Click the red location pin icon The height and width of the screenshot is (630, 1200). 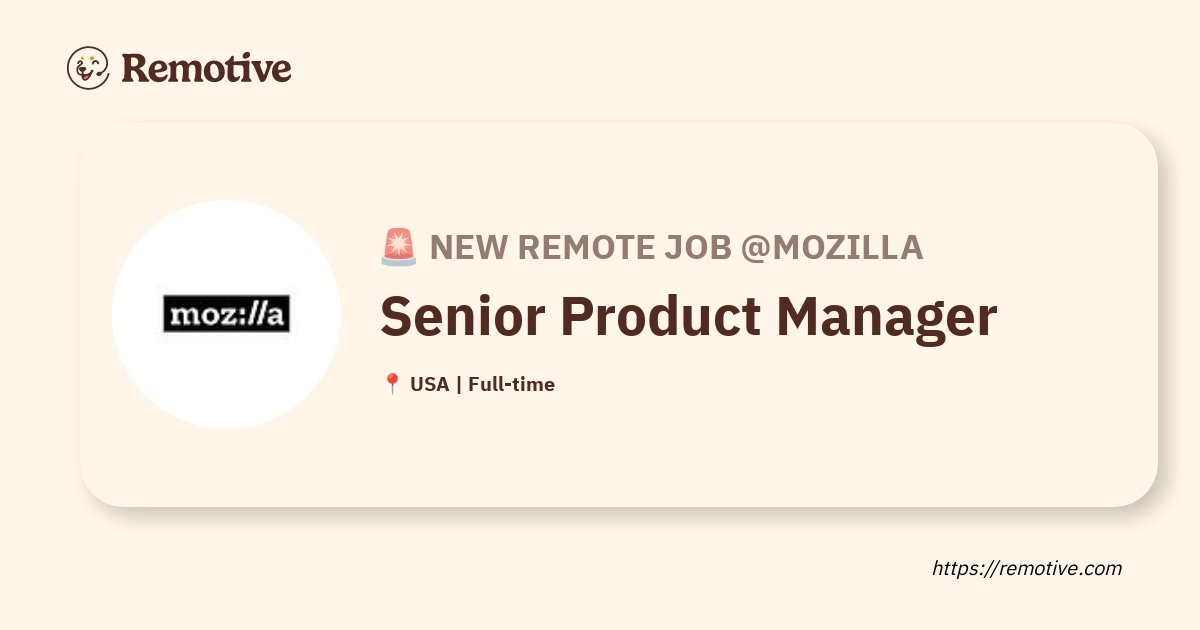(392, 384)
